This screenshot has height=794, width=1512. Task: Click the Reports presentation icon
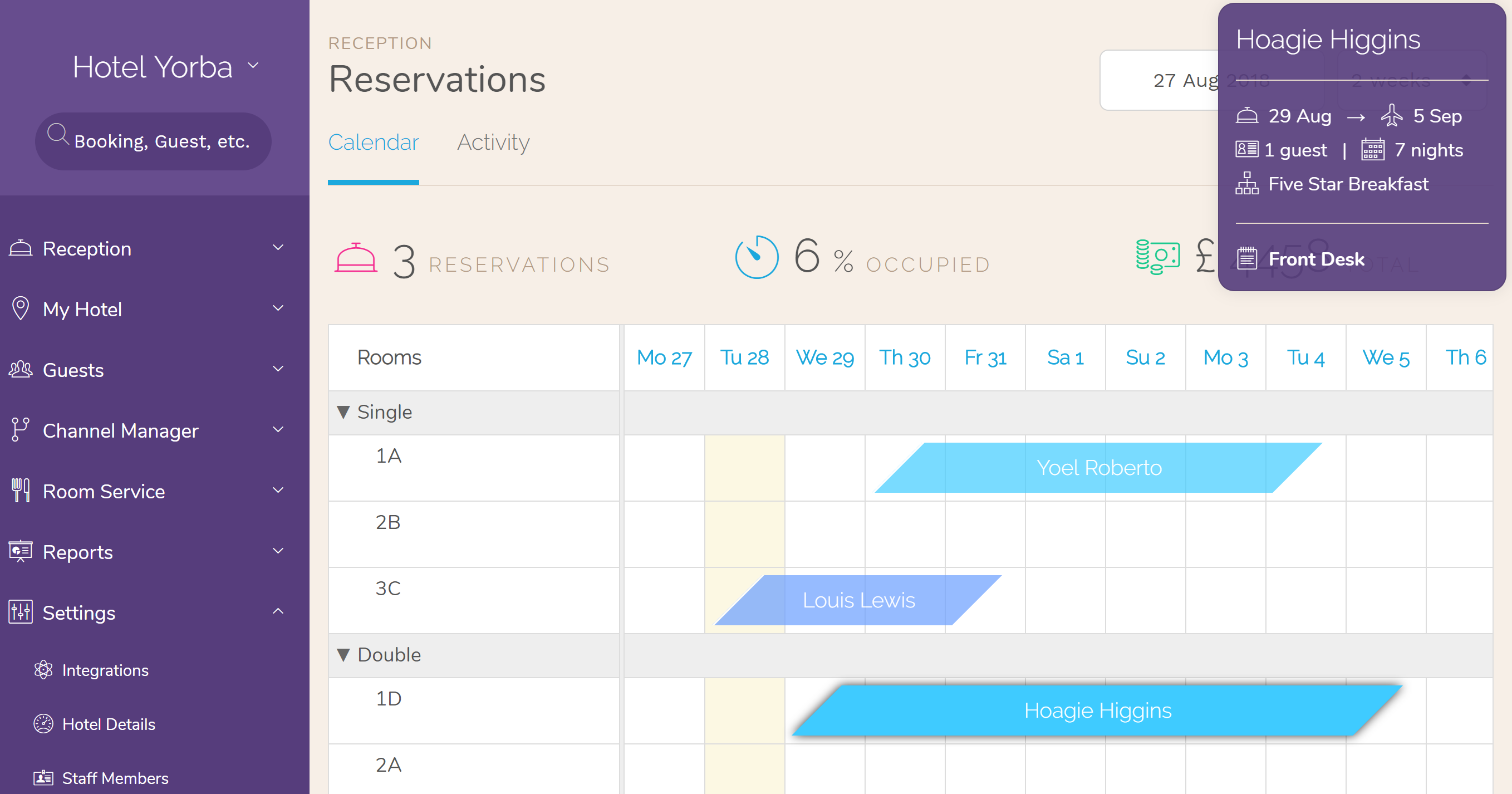coord(21,551)
